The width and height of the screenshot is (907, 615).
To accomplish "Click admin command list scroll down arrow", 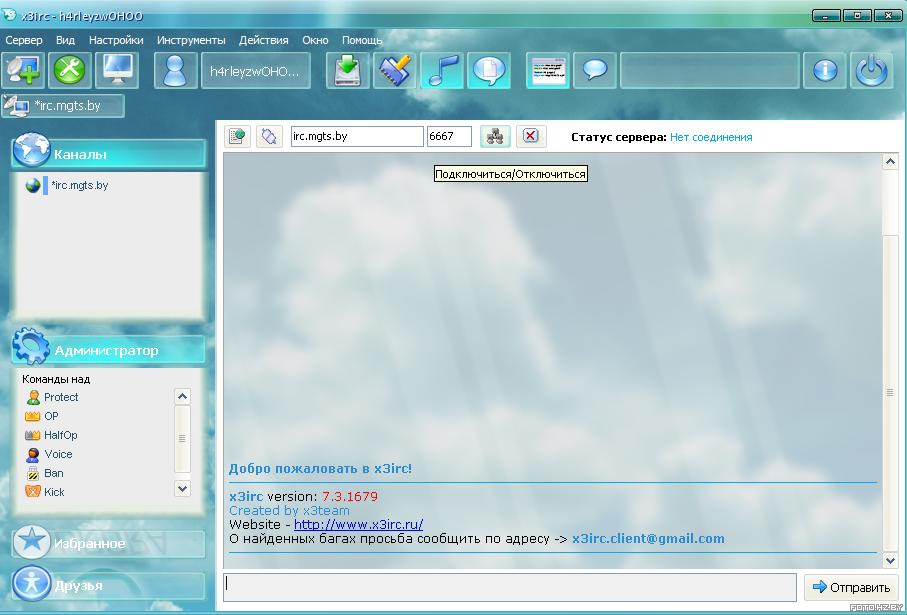I will coord(182,489).
